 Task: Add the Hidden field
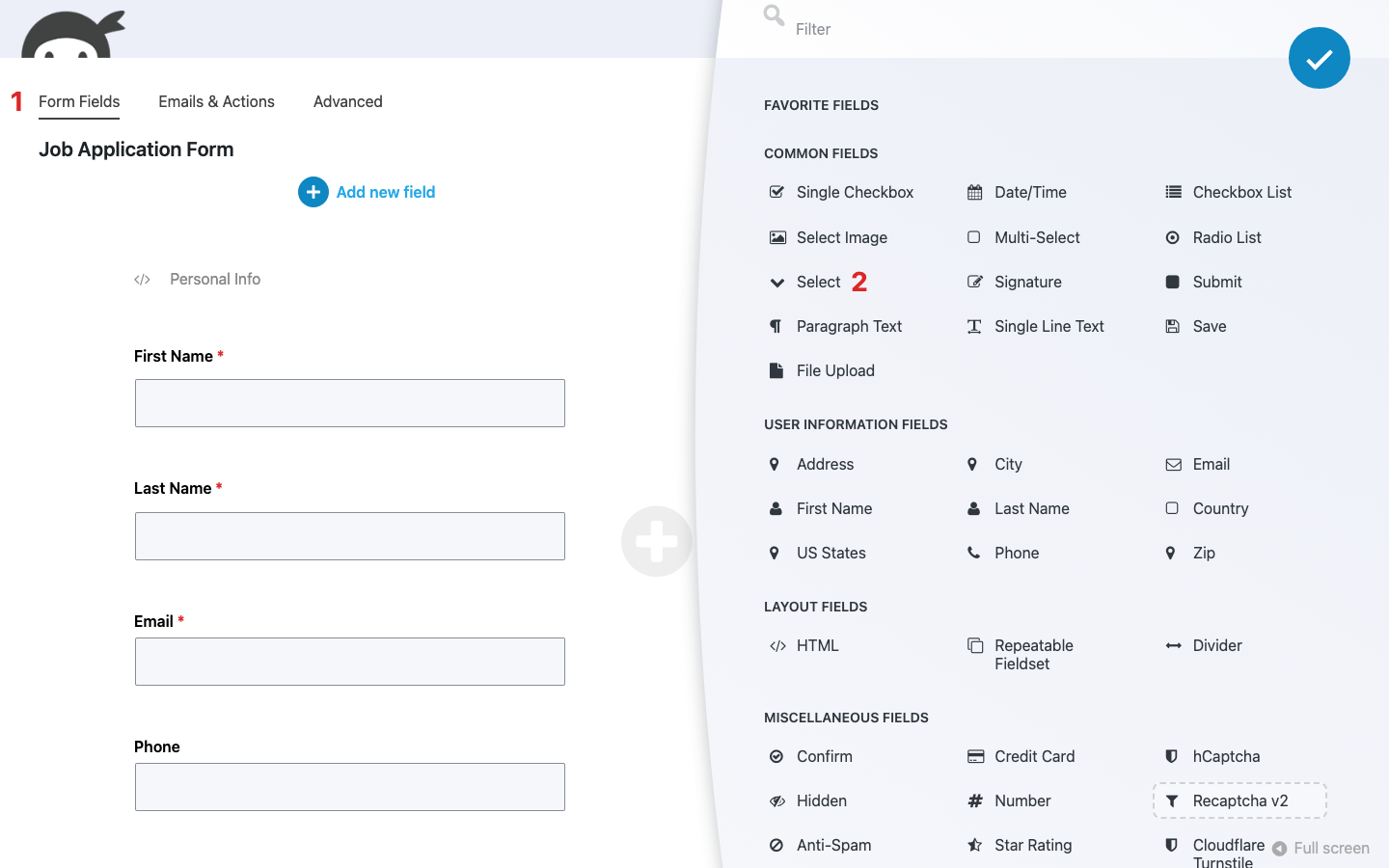point(807,800)
